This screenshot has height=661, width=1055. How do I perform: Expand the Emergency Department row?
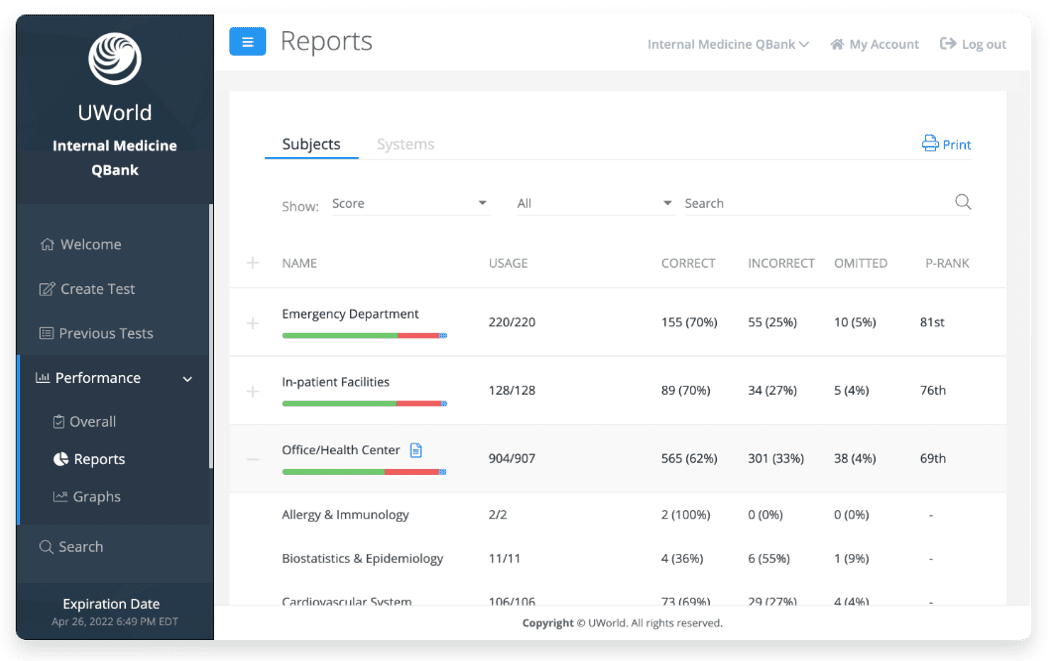[x=253, y=323]
